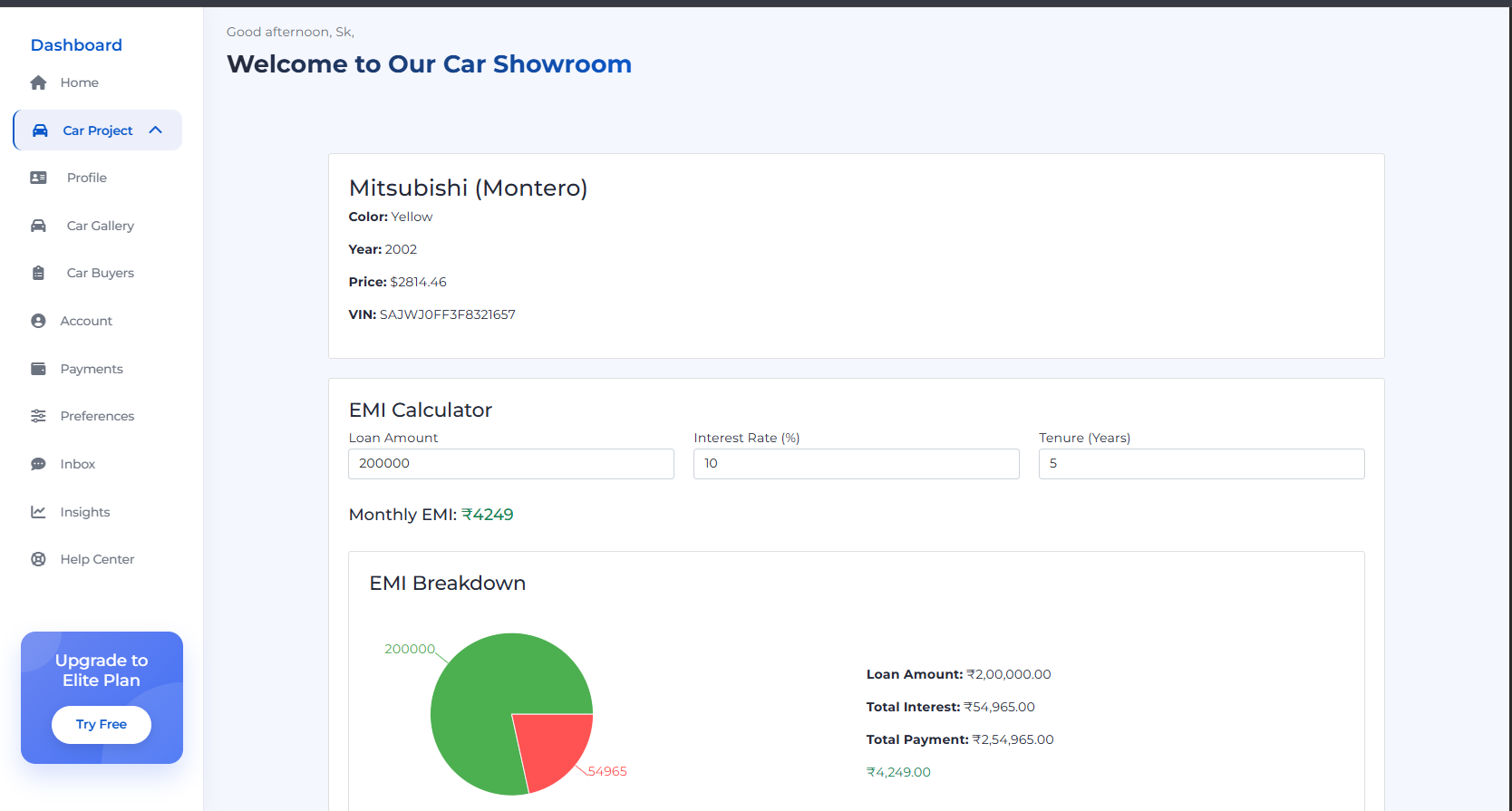Image resolution: width=1512 pixels, height=811 pixels.
Task: Focus the Interest Rate (%) field
Action: [856, 464]
